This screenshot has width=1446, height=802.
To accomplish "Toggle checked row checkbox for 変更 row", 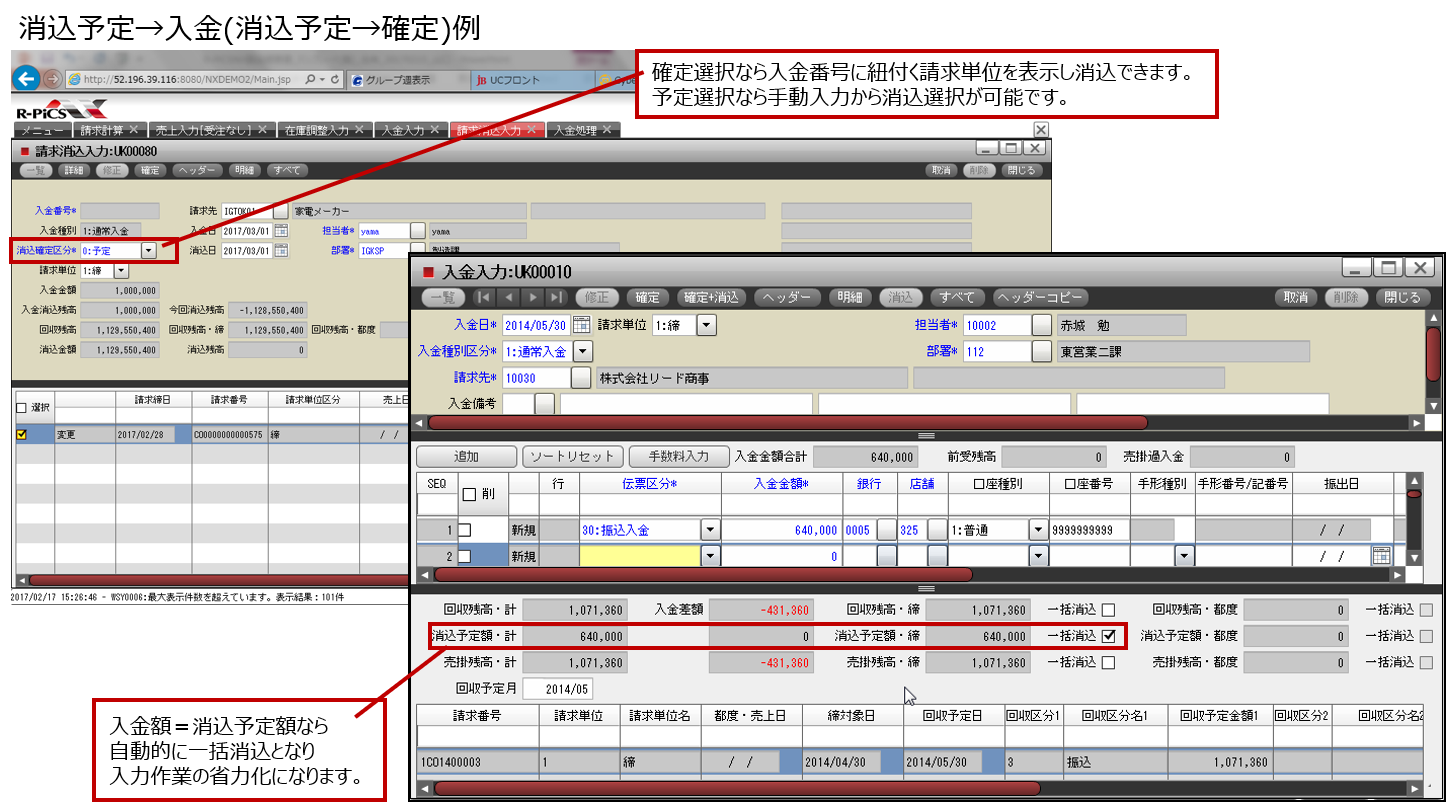I will click(21, 435).
